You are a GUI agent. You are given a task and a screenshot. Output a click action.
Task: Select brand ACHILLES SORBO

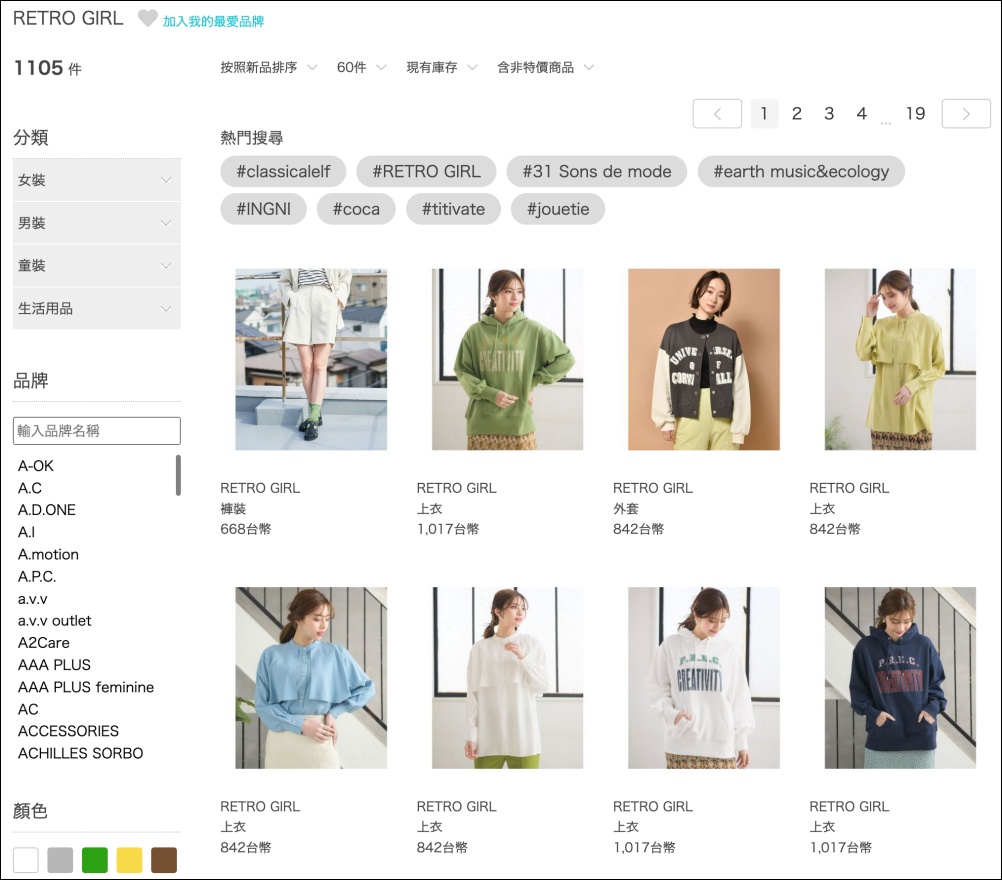81,753
